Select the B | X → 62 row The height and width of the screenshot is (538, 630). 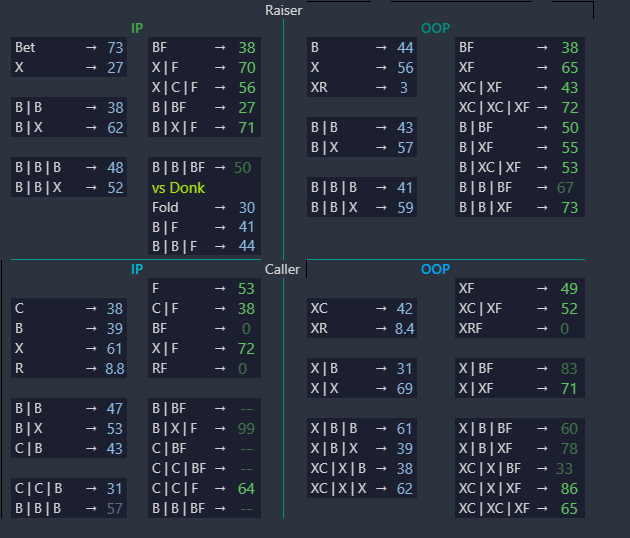click(69, 127)
